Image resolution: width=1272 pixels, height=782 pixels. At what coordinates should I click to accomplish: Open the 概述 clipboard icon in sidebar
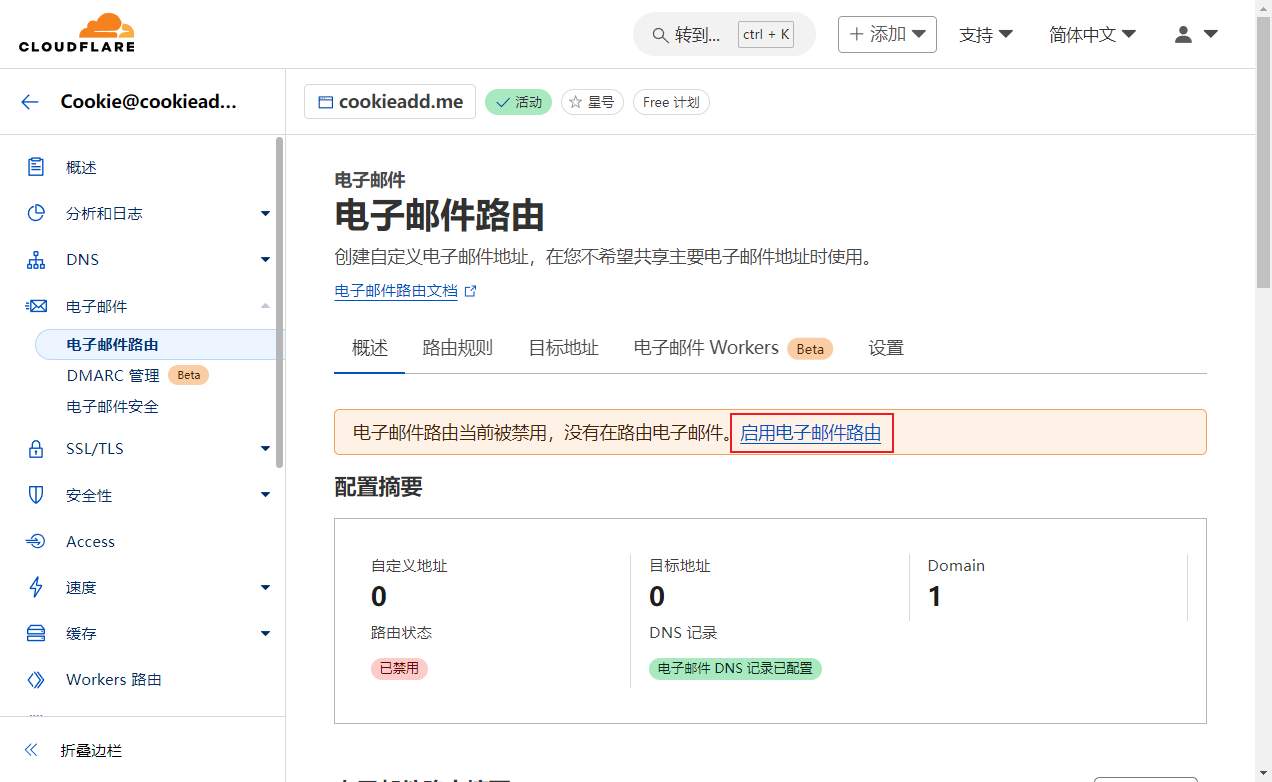[36, 167]
